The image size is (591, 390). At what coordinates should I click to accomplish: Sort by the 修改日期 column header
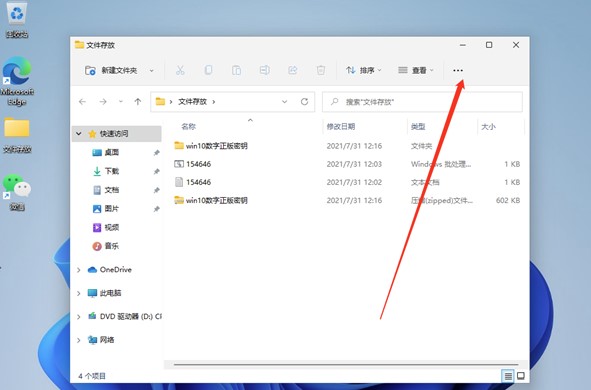341,127
